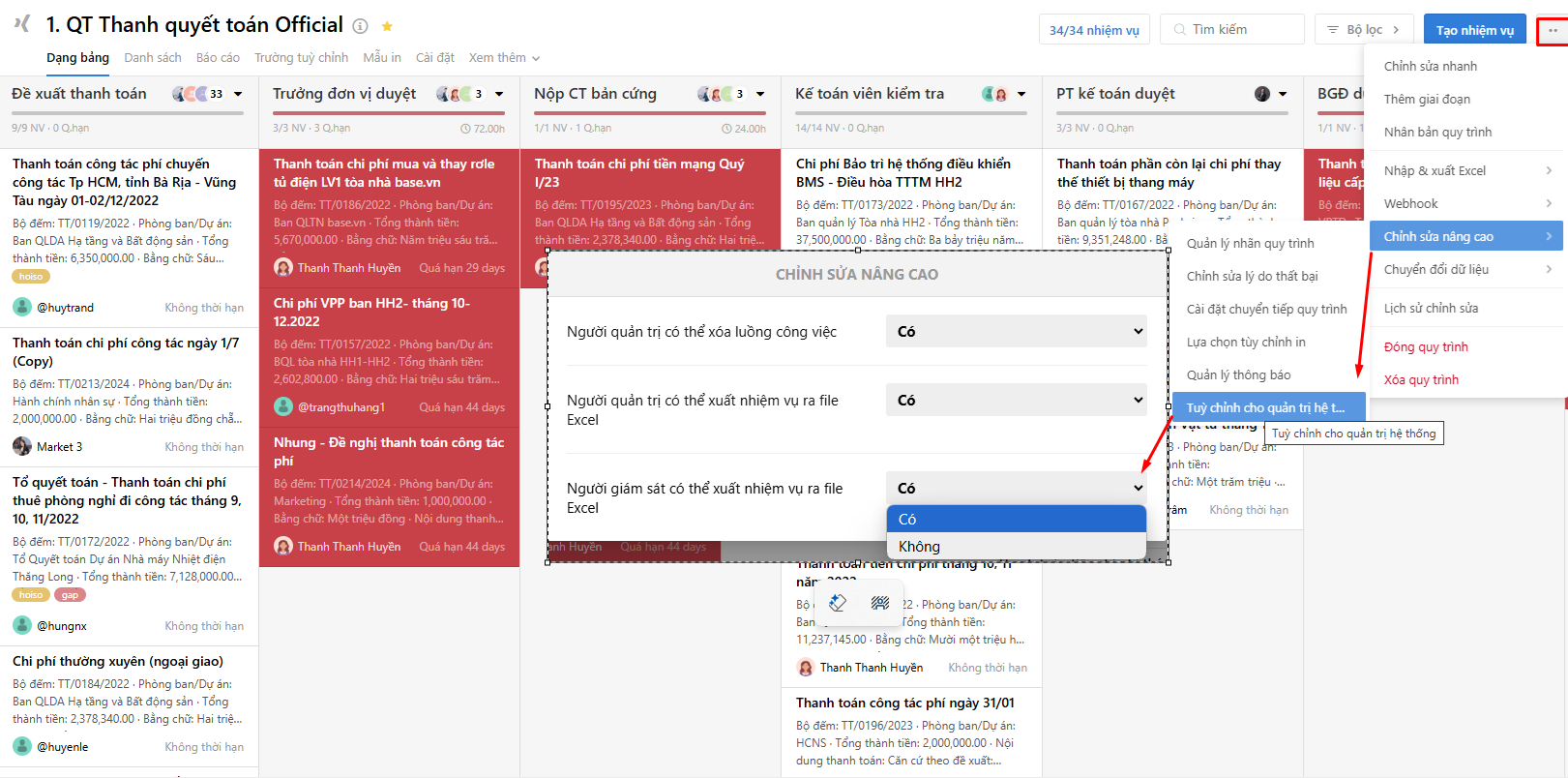The image size is (1568, 778).
Task: Open the Chỉnh sửa nâng cao submenu
Action: point(1465,236)
